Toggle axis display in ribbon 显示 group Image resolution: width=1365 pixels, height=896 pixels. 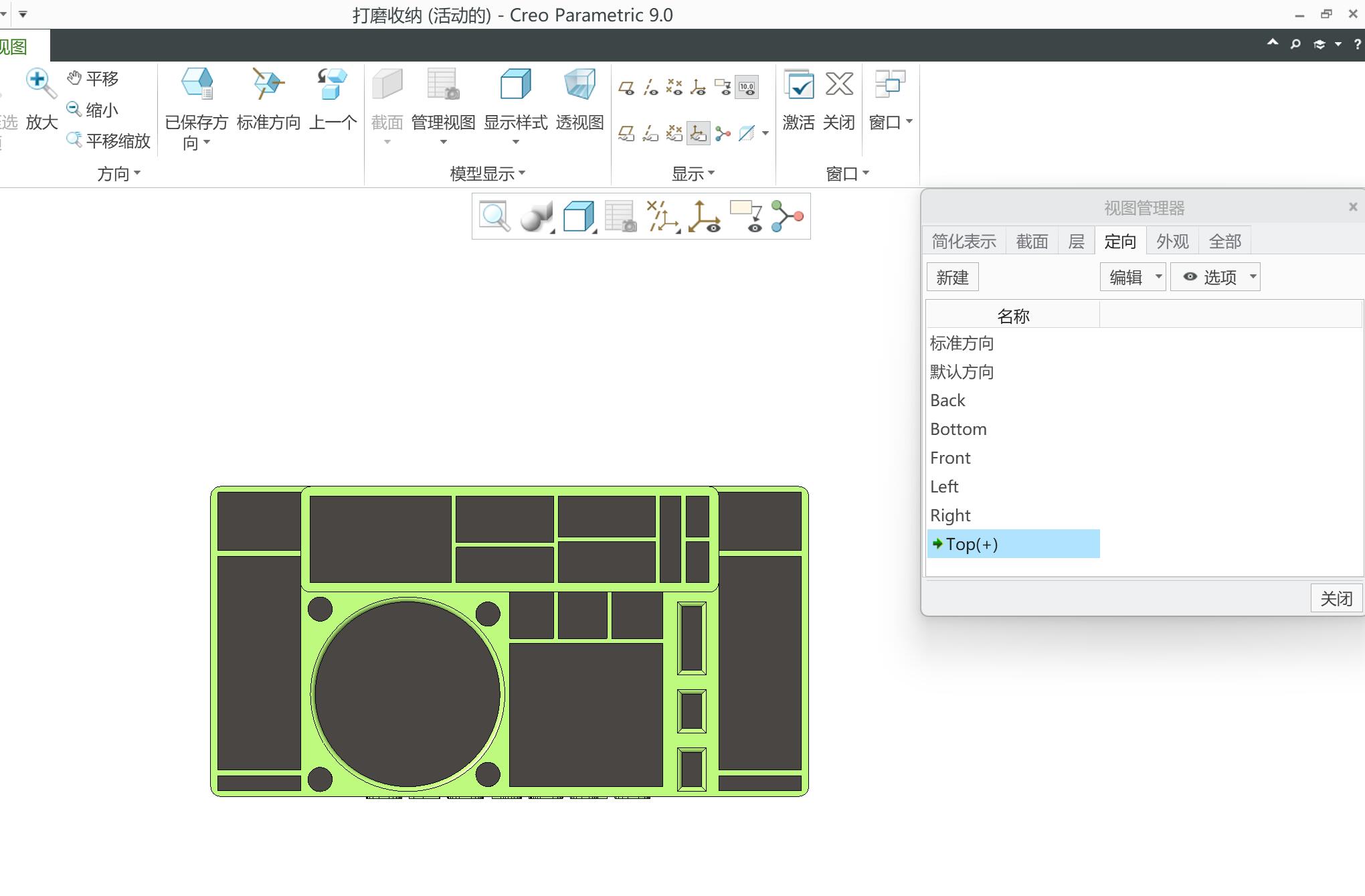(x=650, y=88)
